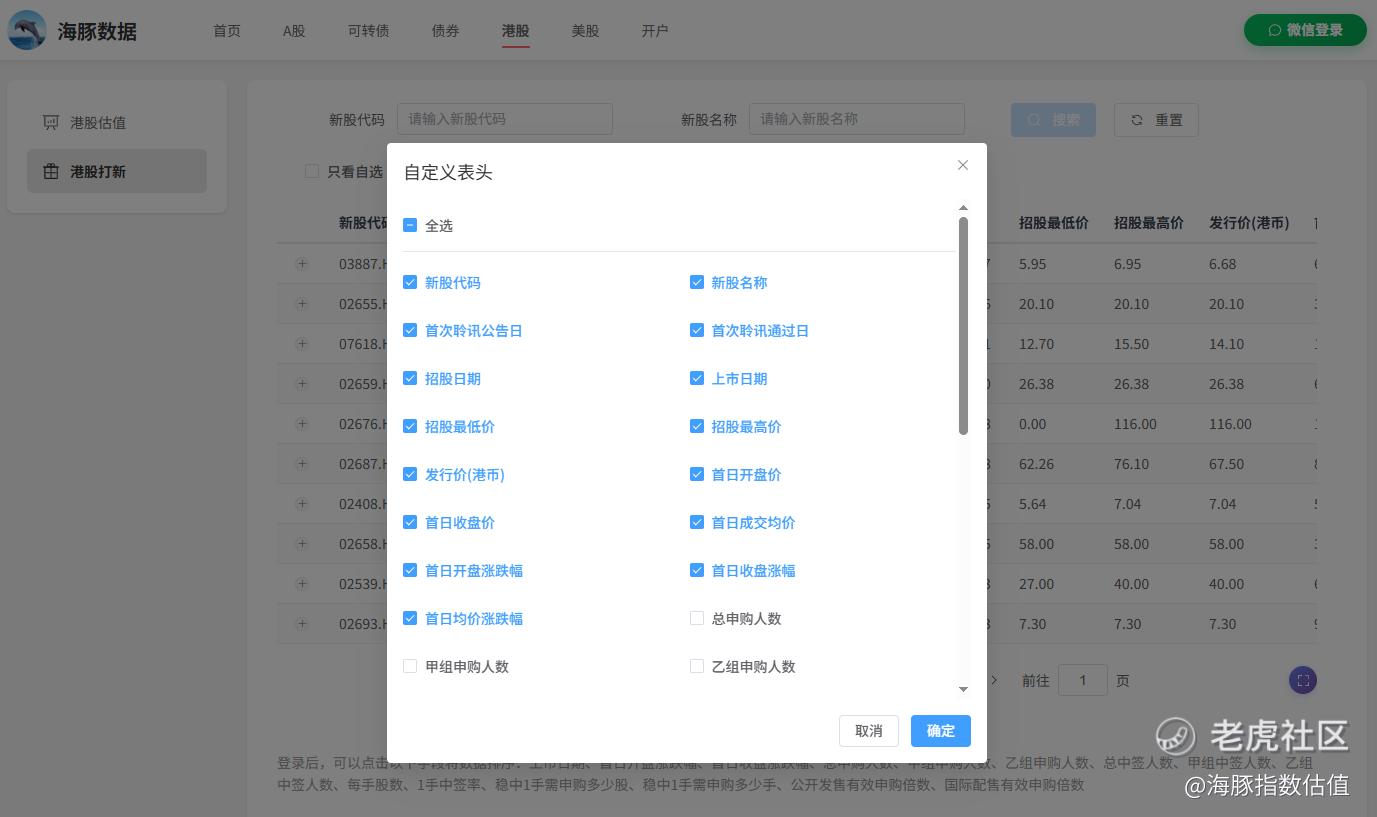Expand row 02676.HK with plus icon
The height and width of the screenshot is (817, 1377).
coord(302,424)
